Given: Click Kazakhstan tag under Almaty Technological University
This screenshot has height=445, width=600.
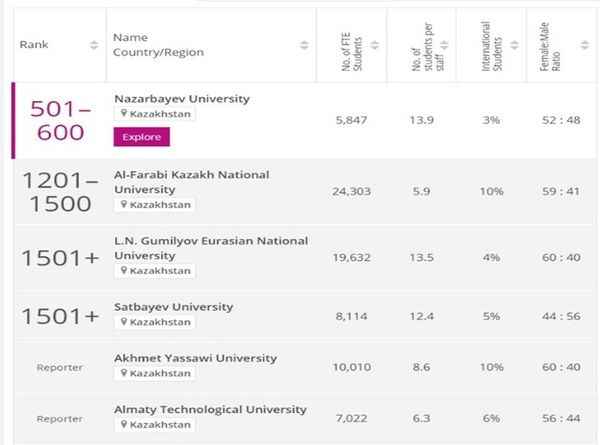Looking at the screenshot, I should click(155, 424).
